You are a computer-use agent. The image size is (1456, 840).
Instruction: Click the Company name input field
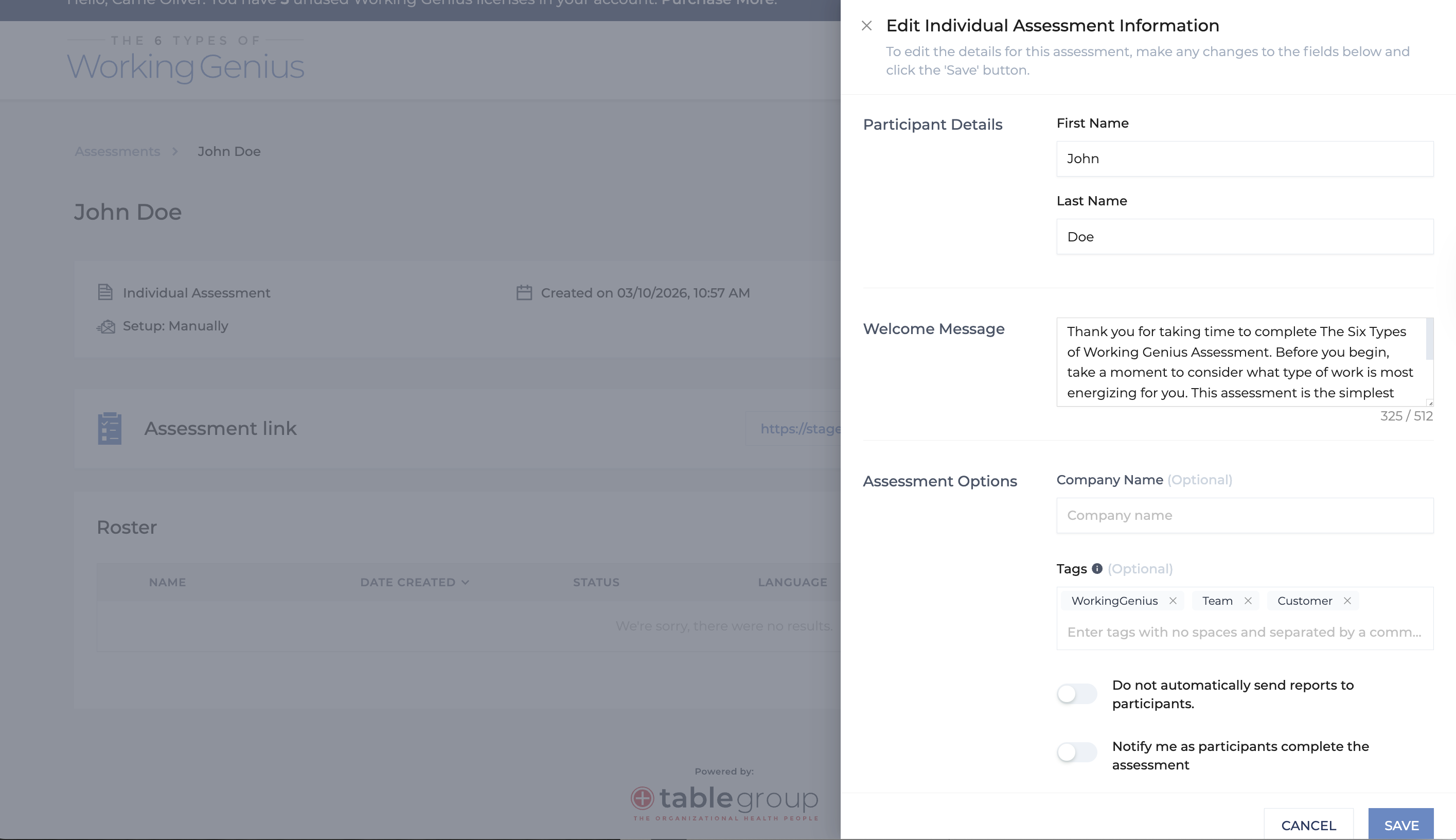(x=1245, y=515)
